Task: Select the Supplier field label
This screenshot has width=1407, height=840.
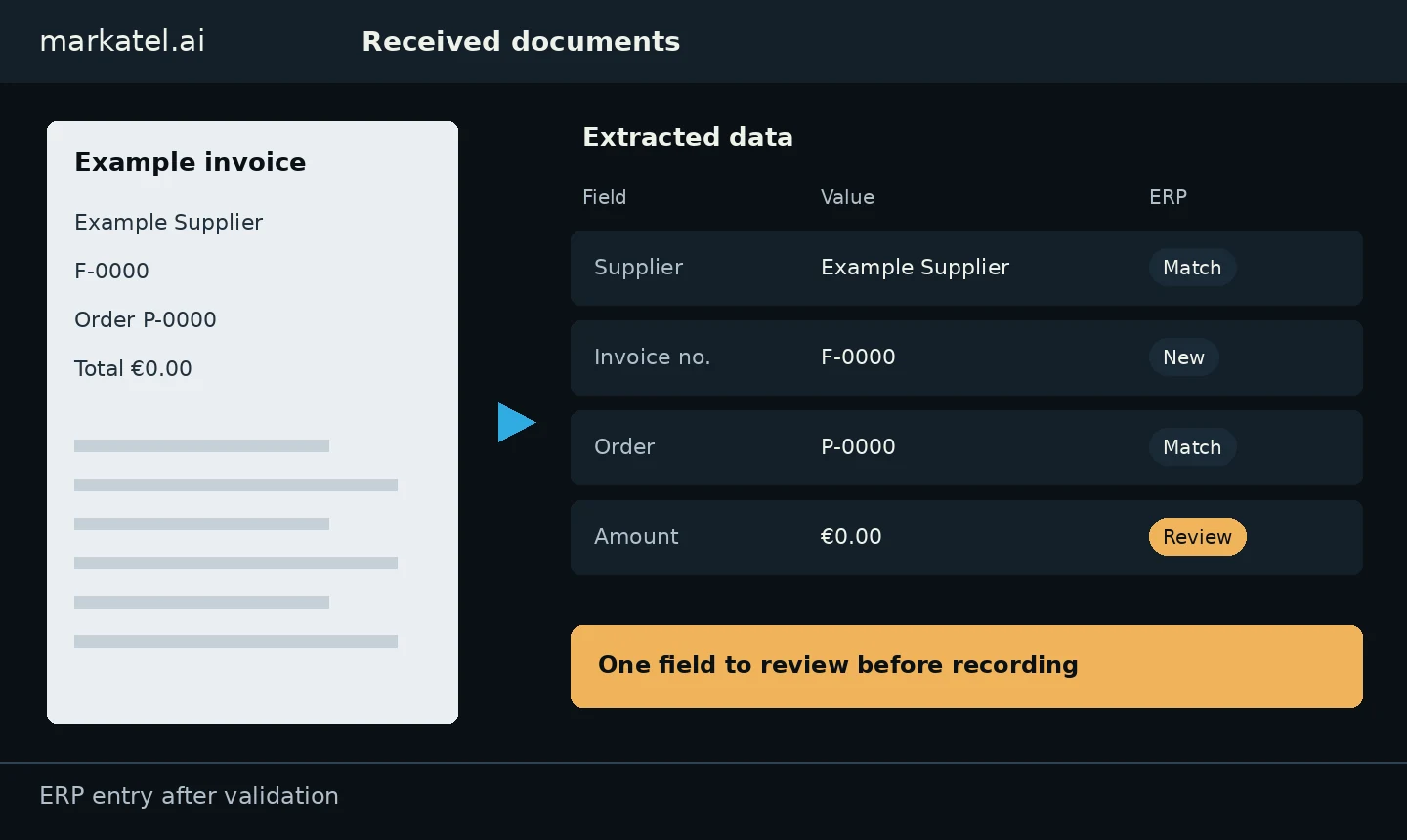Action: click(638, 268)
